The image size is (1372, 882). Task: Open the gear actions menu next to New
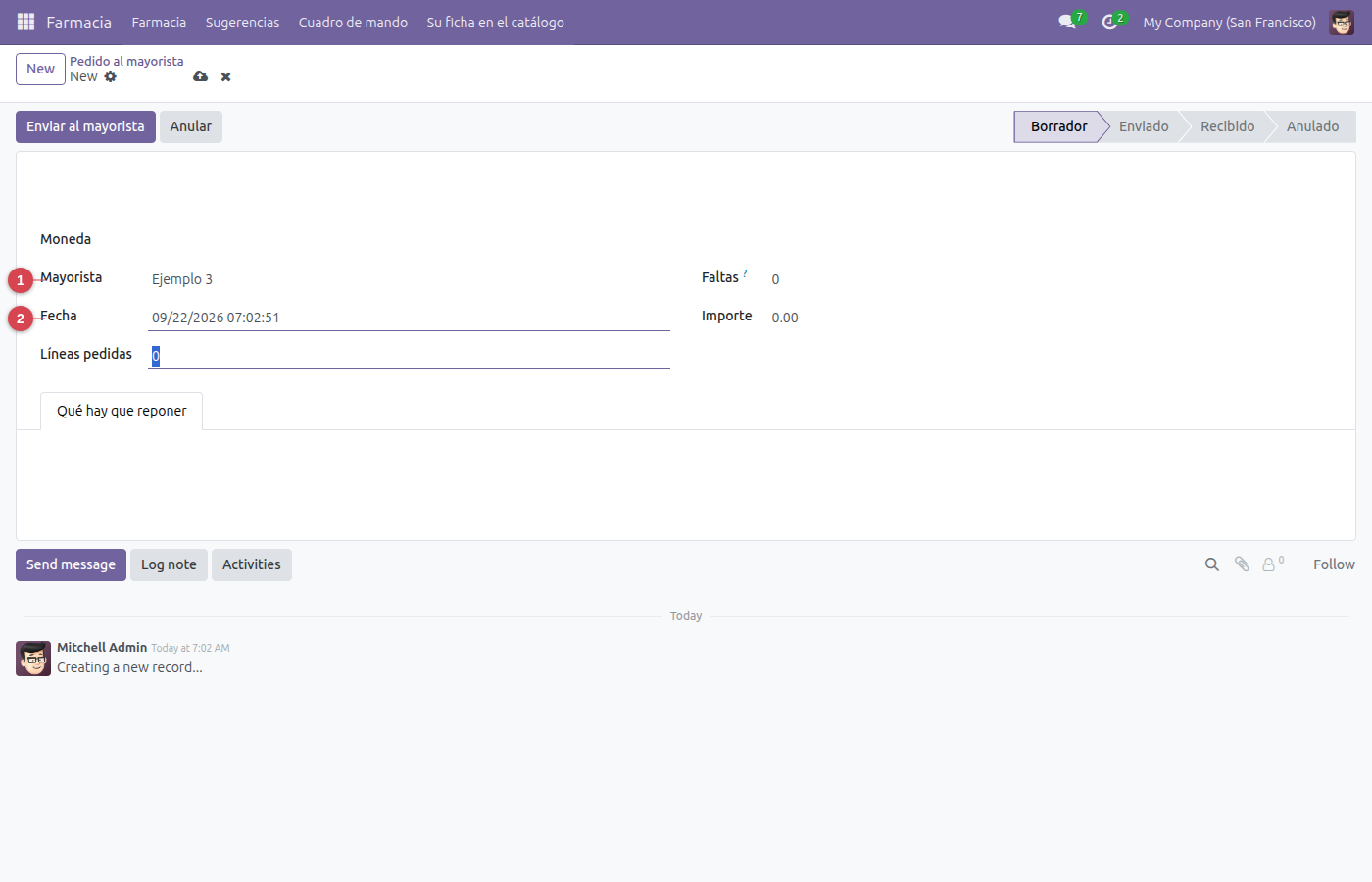pos(110,76)
